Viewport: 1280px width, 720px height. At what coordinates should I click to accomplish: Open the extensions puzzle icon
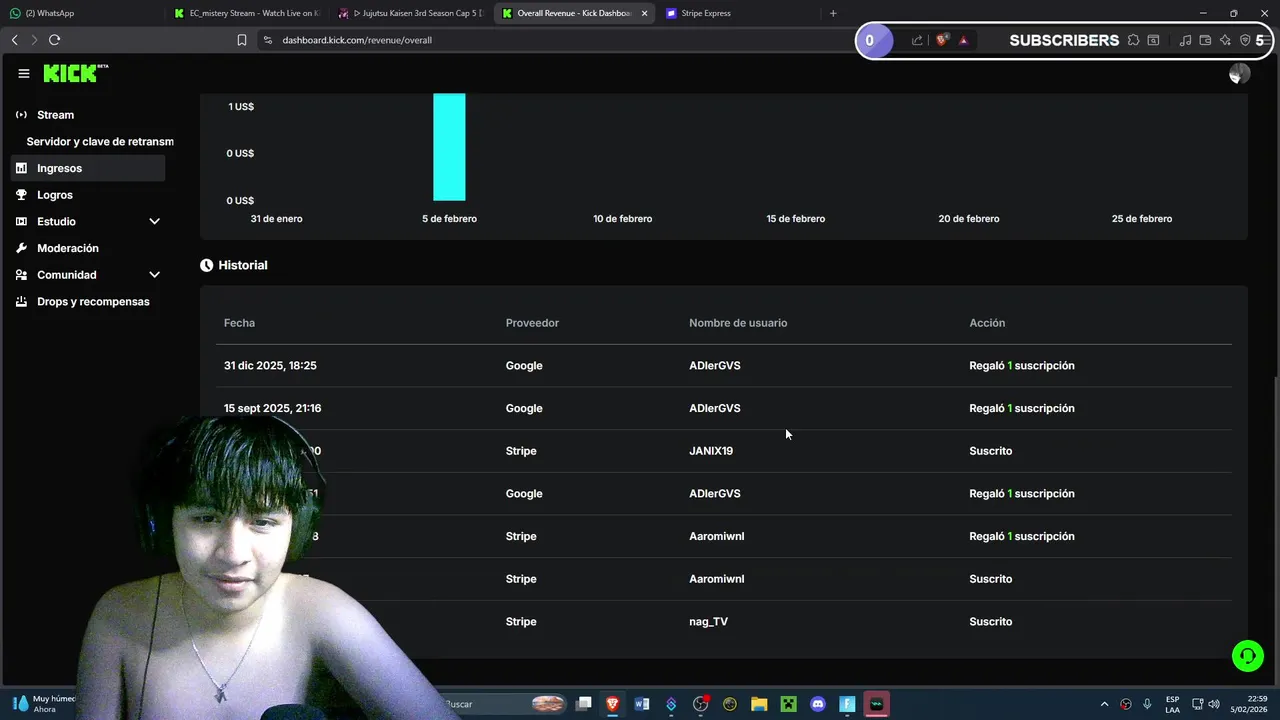[1133, 40]
